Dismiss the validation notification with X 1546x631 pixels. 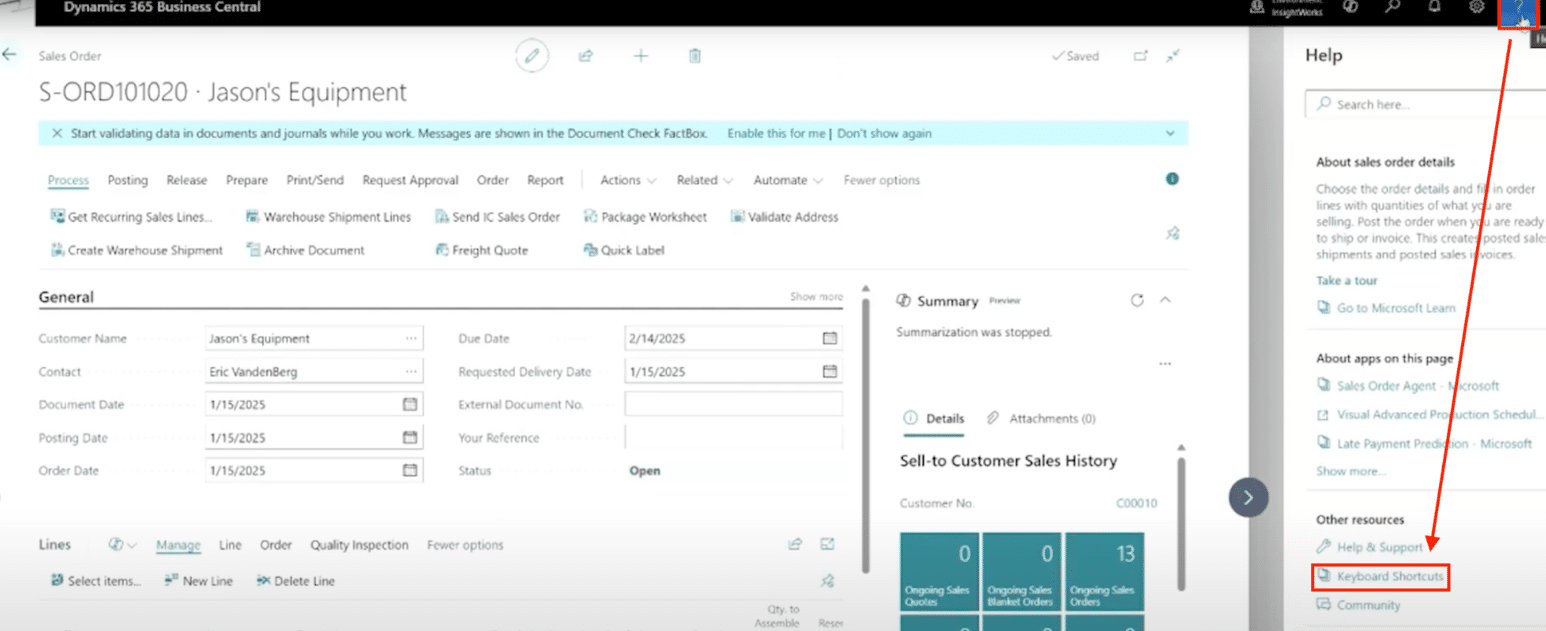click(x=57, y=133)
